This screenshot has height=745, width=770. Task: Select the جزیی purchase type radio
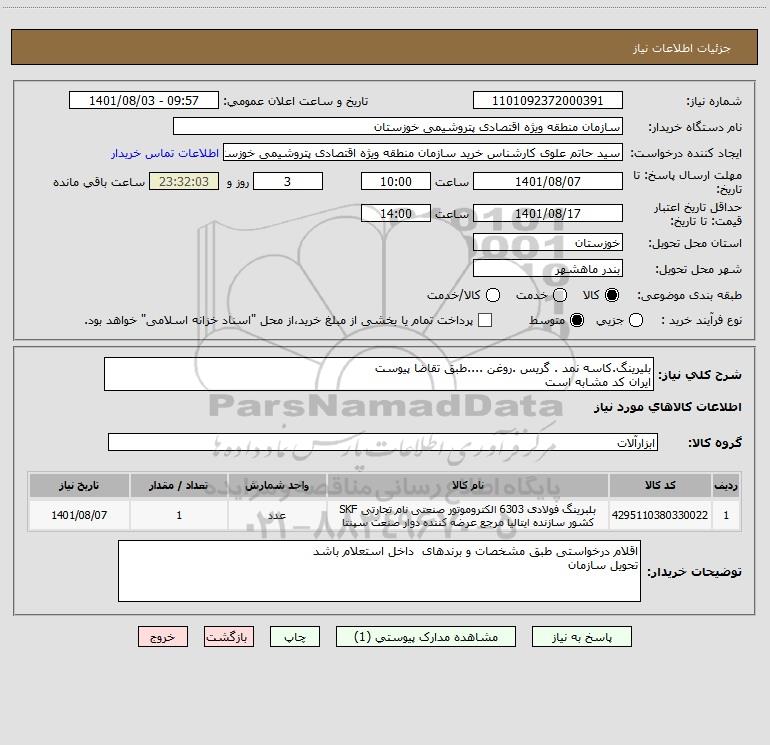click(635, 321)
